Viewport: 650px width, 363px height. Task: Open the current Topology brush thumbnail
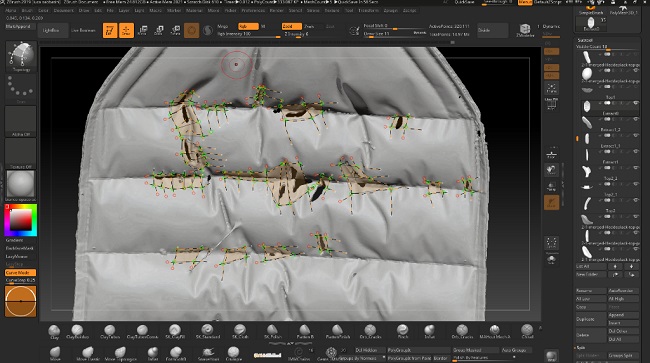point(21,56)
